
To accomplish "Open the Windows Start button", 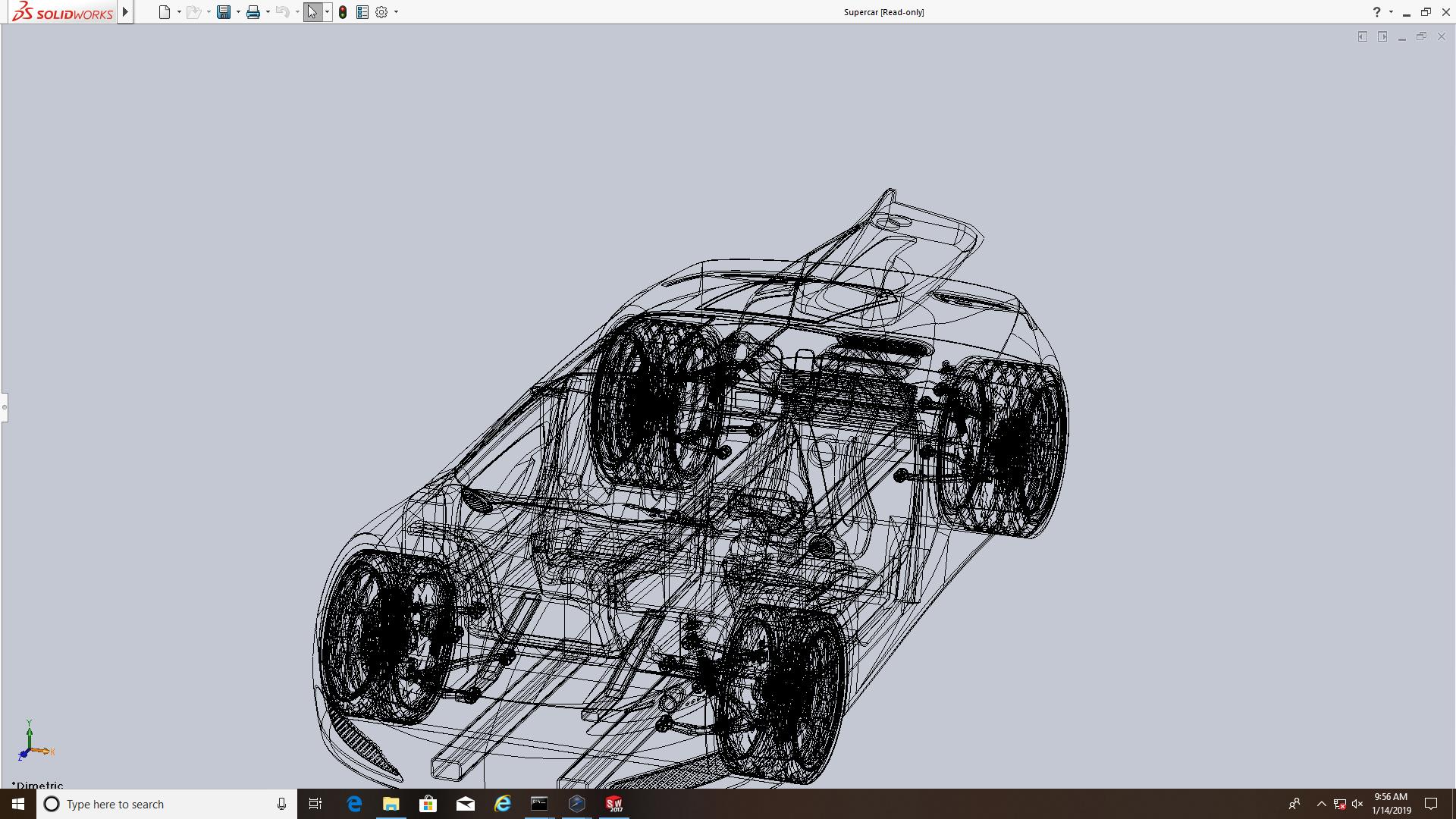I will point(18,804).
